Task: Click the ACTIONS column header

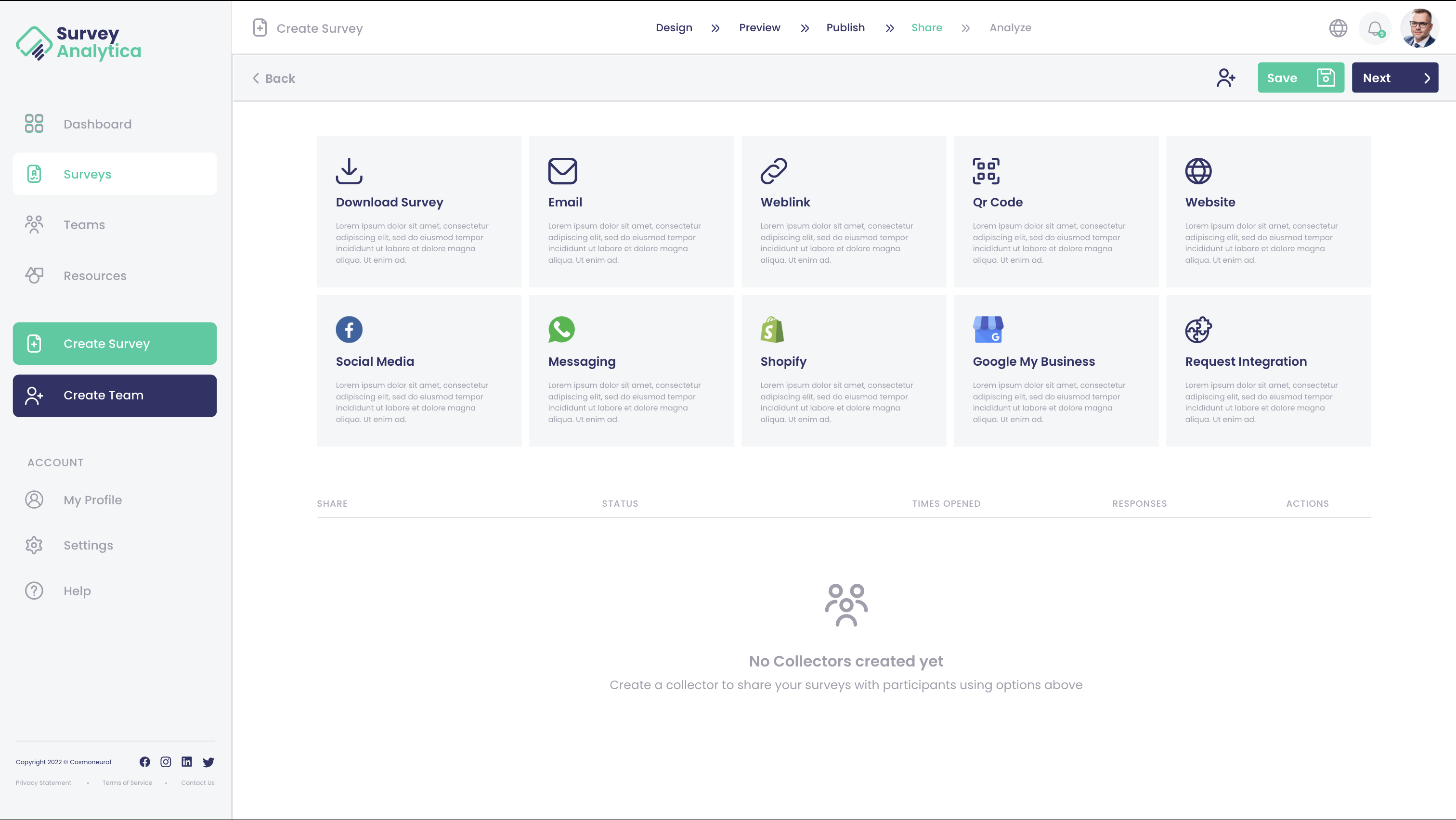Action: 1307,504
